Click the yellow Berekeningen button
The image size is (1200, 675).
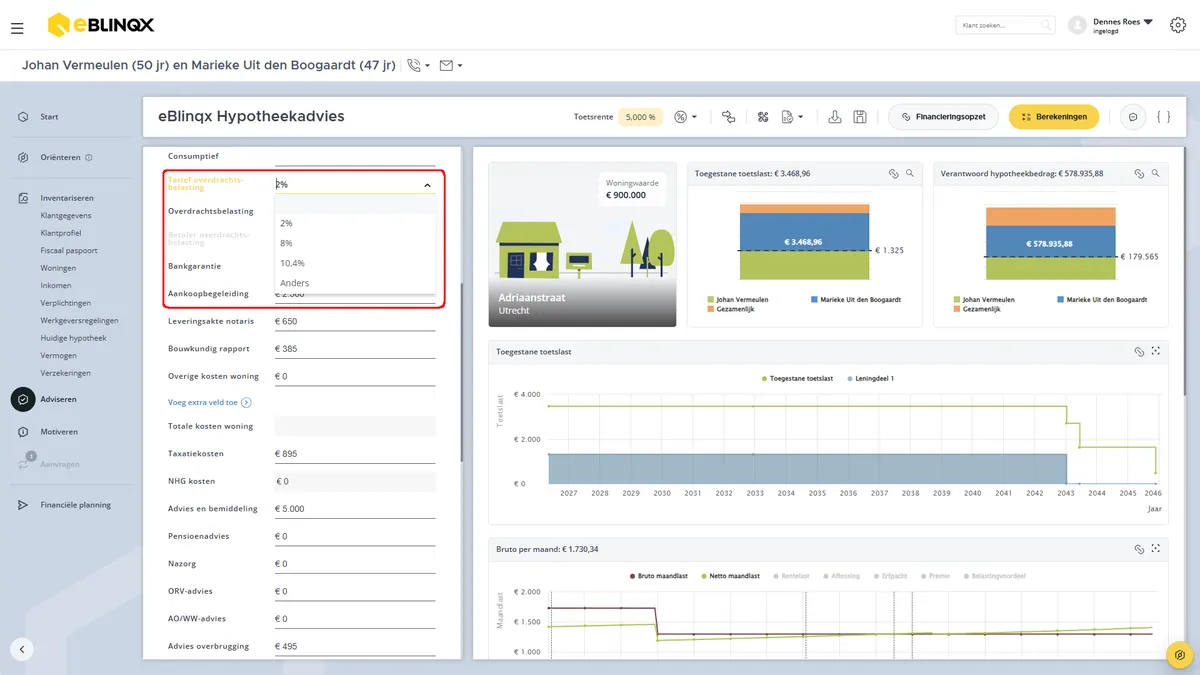point(1054,117)
